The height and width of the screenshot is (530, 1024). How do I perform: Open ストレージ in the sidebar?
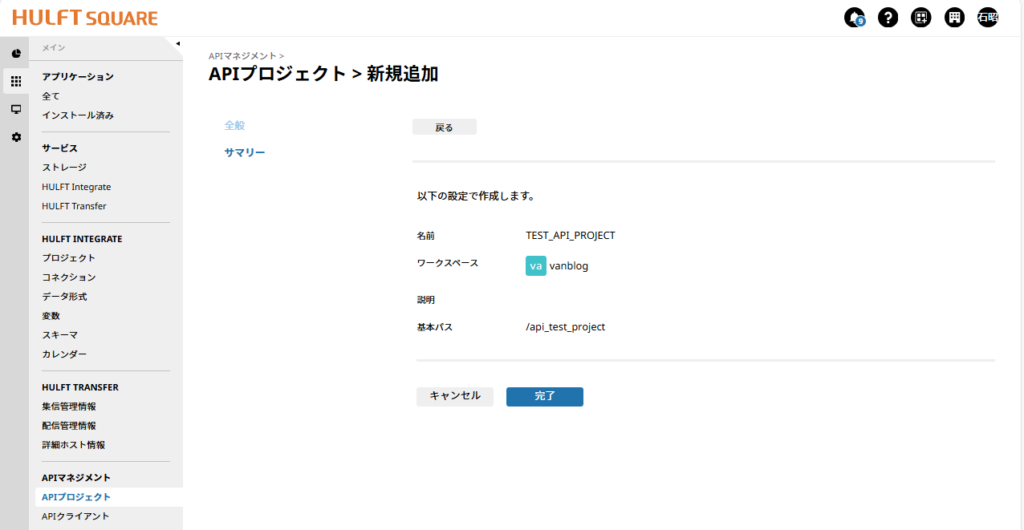pos(64,167)
